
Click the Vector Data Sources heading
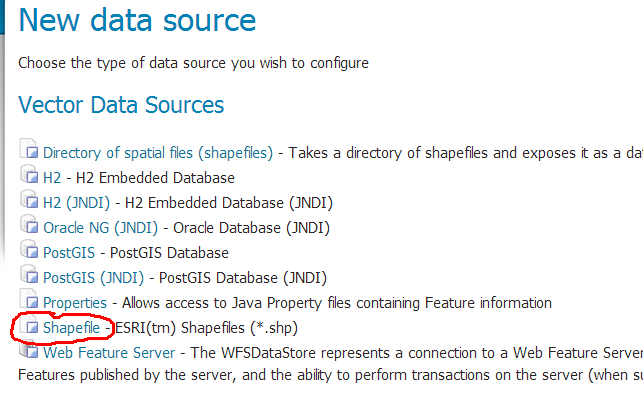[121, 105]
